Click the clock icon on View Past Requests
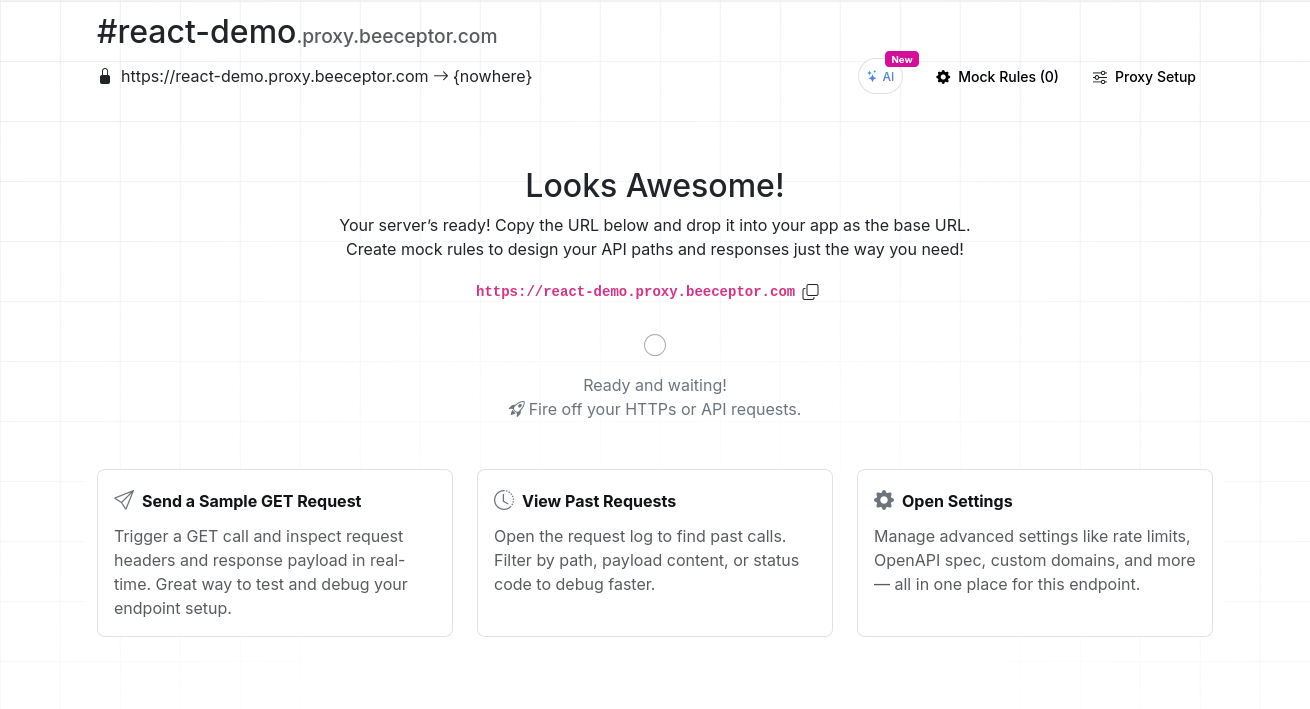Screen dimensions: 1310x709 pos(503,499)
